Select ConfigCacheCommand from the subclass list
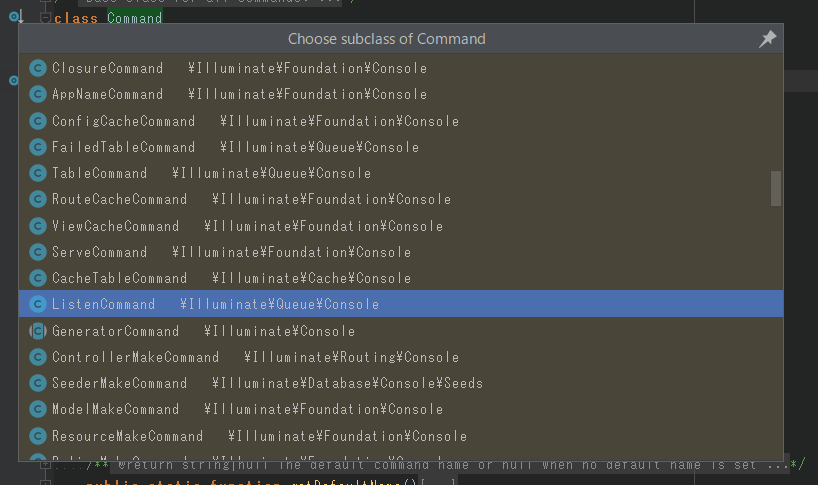The image size is (818, 485). click(x=124, y=121)
